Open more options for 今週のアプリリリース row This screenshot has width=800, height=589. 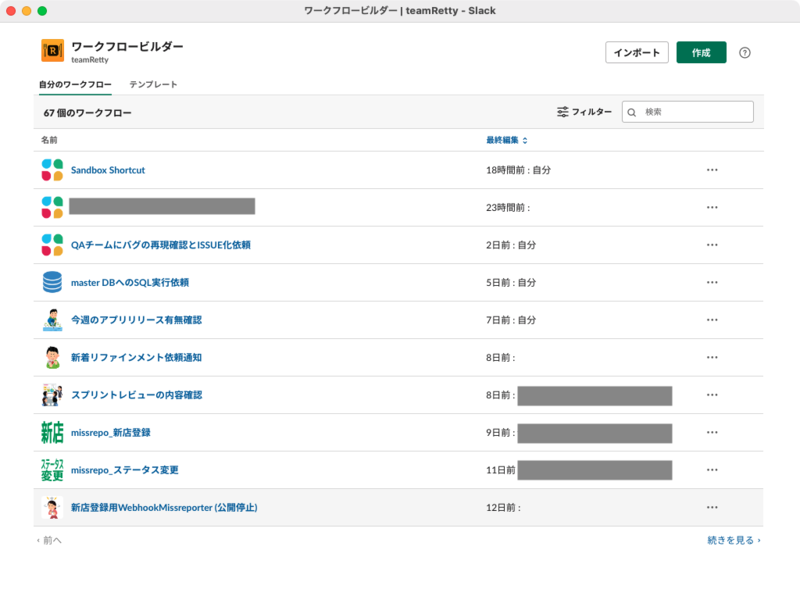pos(712,320)
